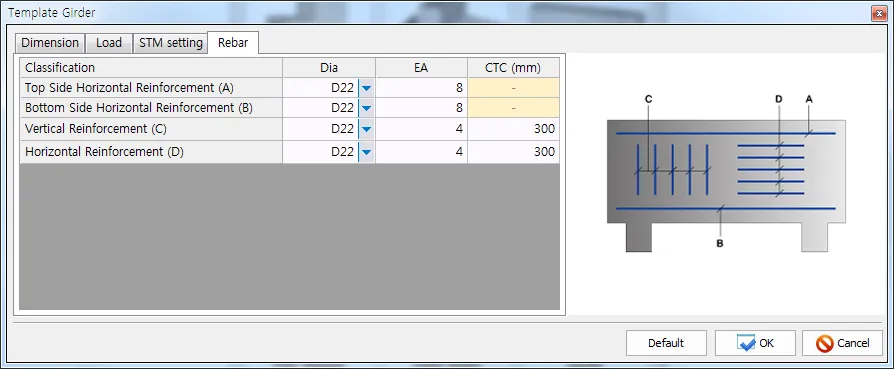Edit EA value for Horizontal Reinforcement (D)
Screen dimensions: 894x369
(422, 152)
